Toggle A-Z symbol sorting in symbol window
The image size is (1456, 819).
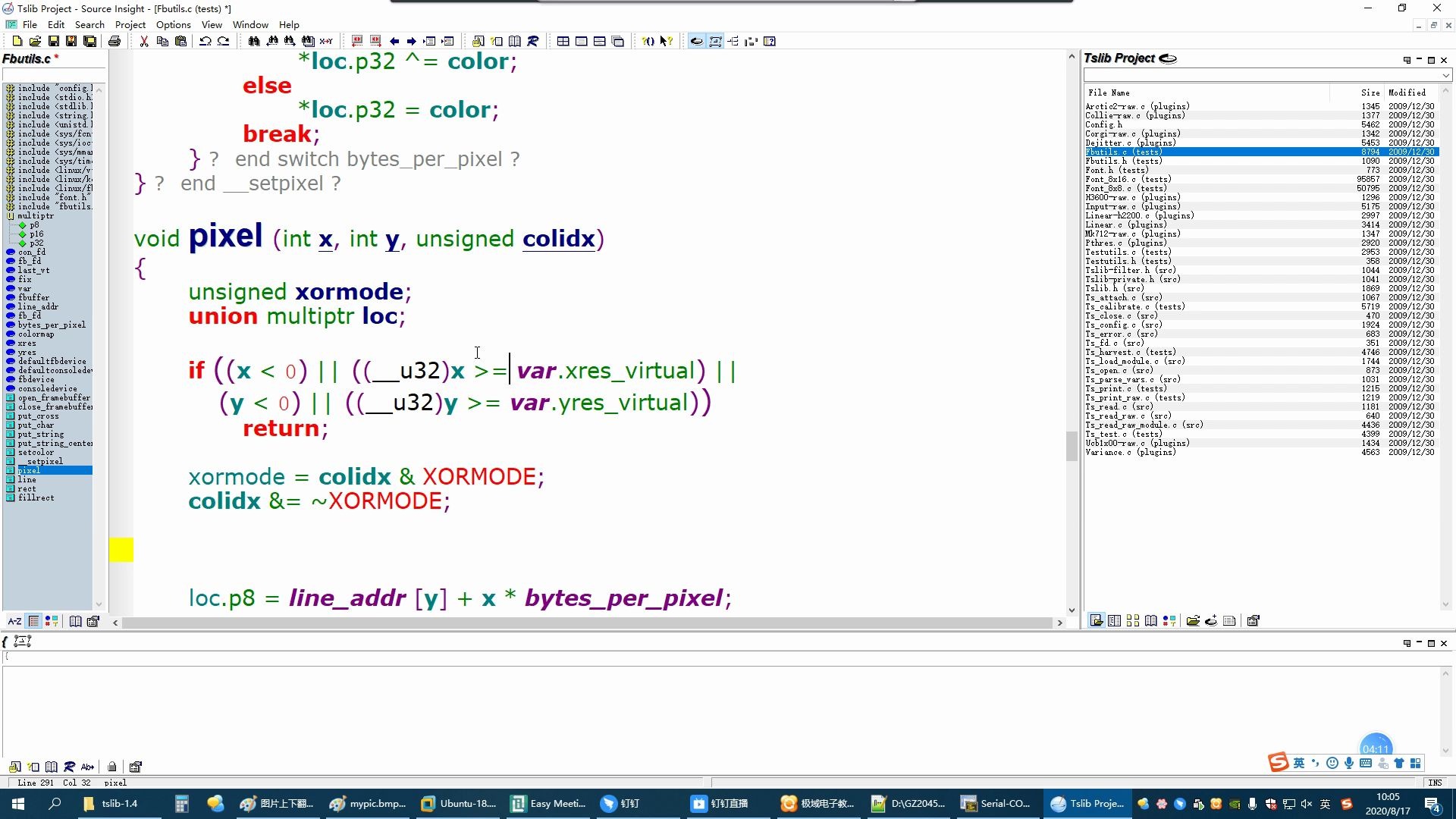[x=14, y=621]
